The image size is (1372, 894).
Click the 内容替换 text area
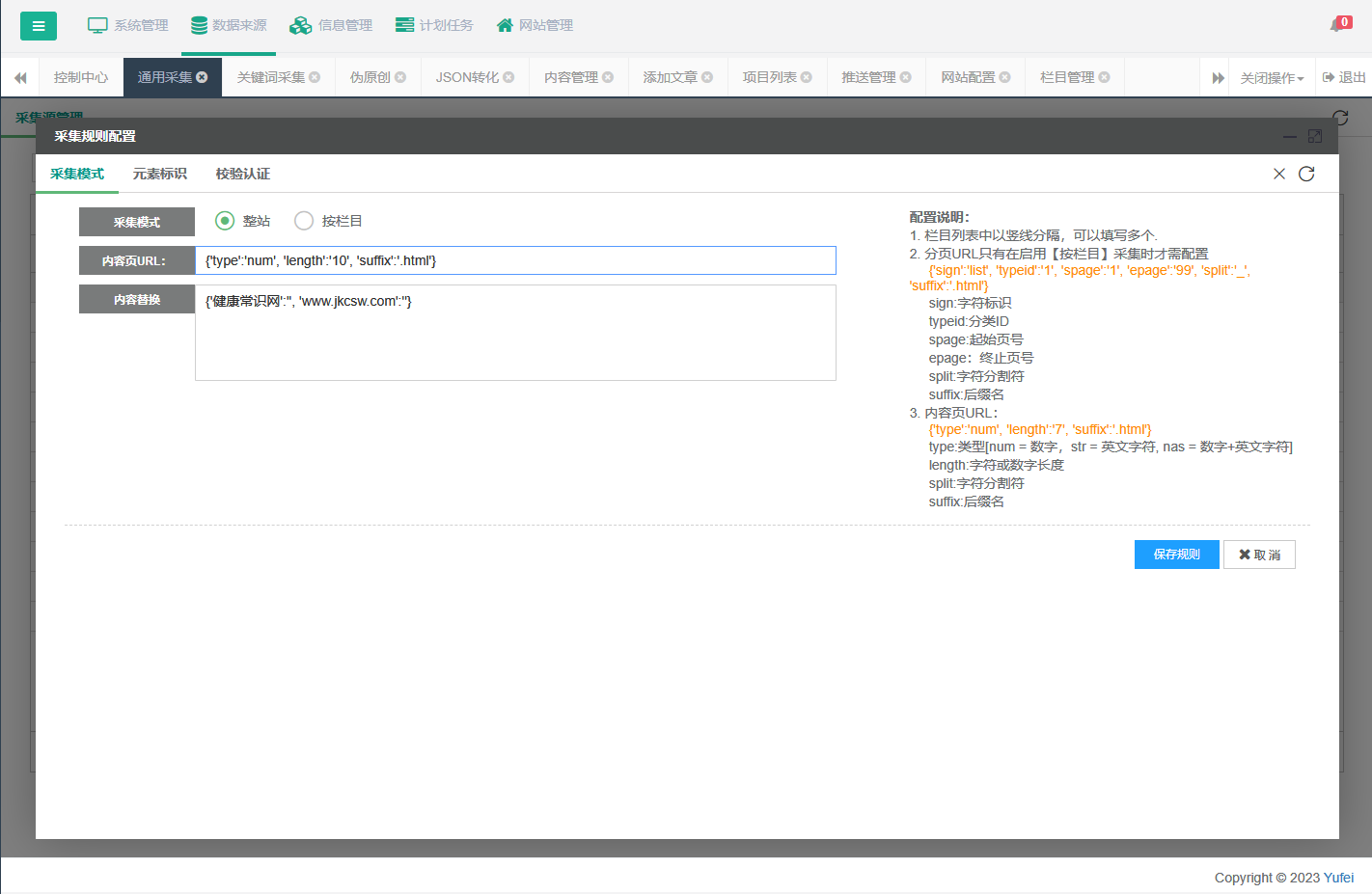[515, 333]
